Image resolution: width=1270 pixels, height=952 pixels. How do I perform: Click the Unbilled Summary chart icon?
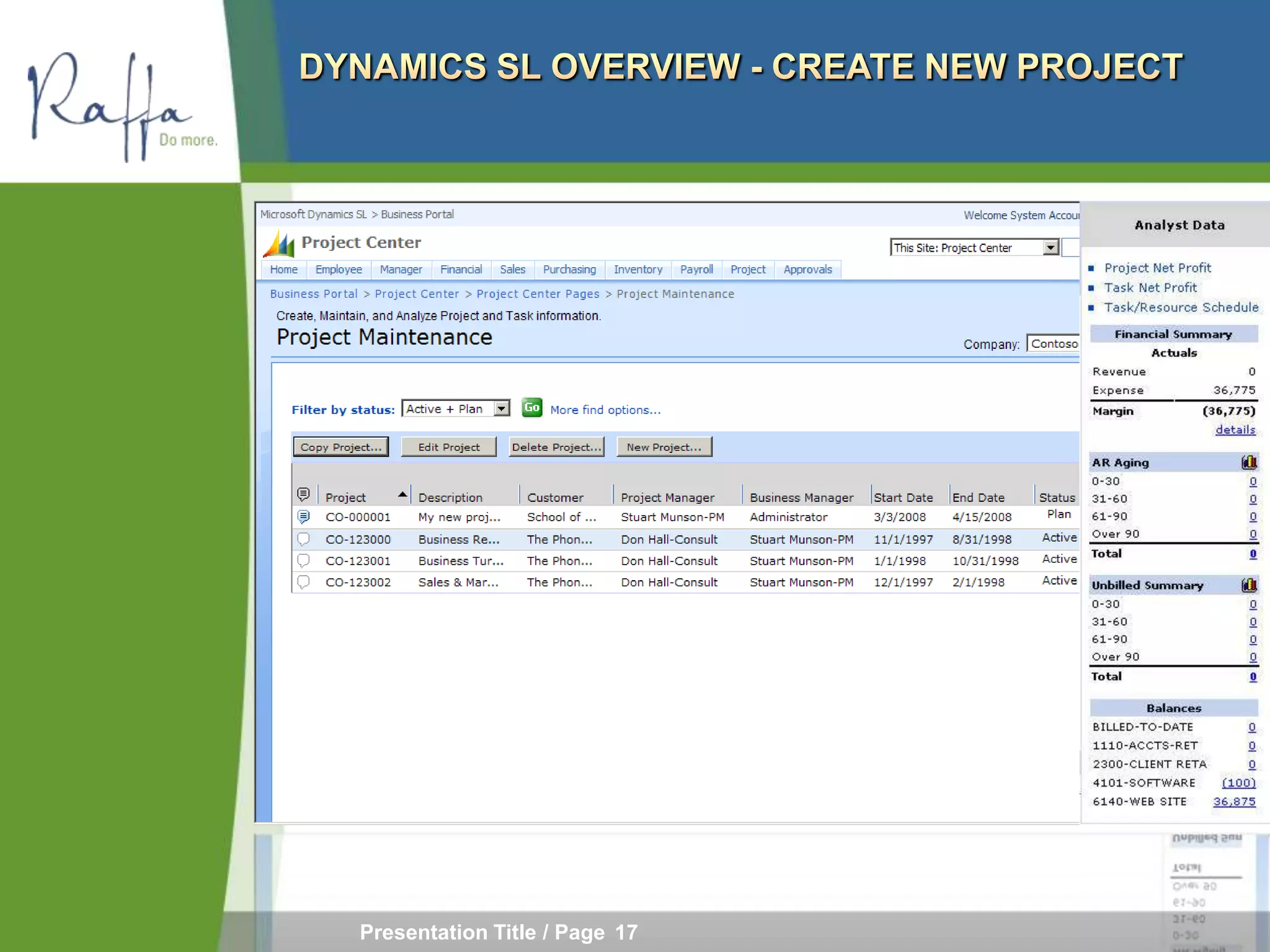(x=1249, y=585)
